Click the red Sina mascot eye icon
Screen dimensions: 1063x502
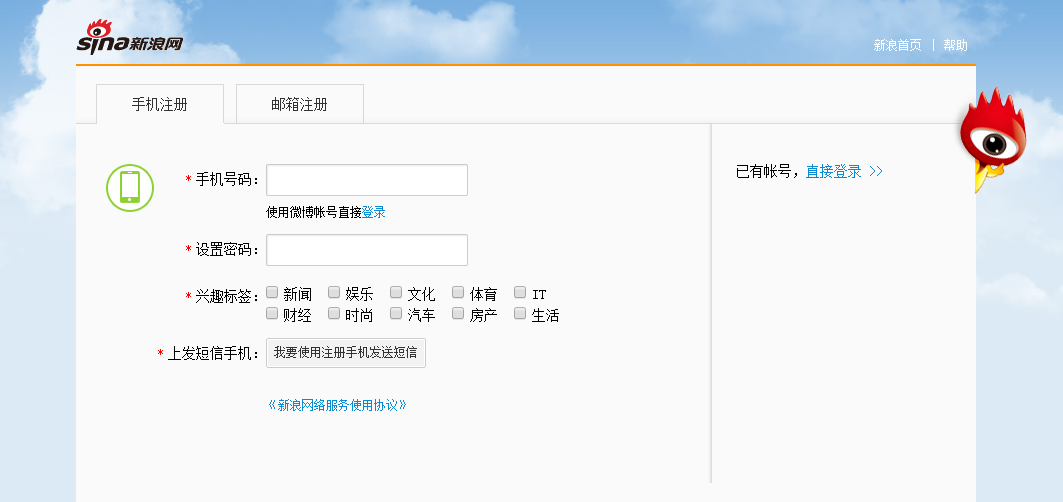click(992, 142)
